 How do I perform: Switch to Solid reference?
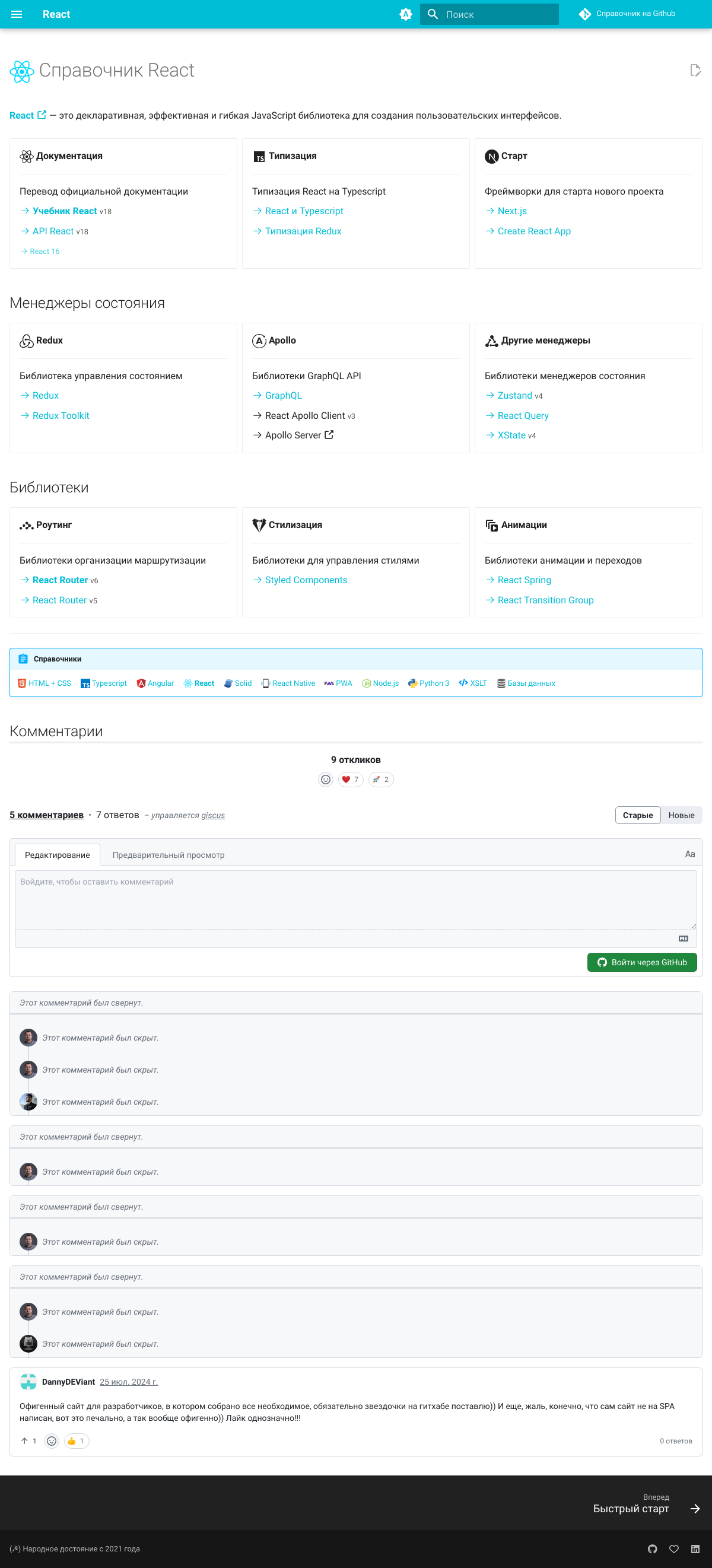coord(238,683)
